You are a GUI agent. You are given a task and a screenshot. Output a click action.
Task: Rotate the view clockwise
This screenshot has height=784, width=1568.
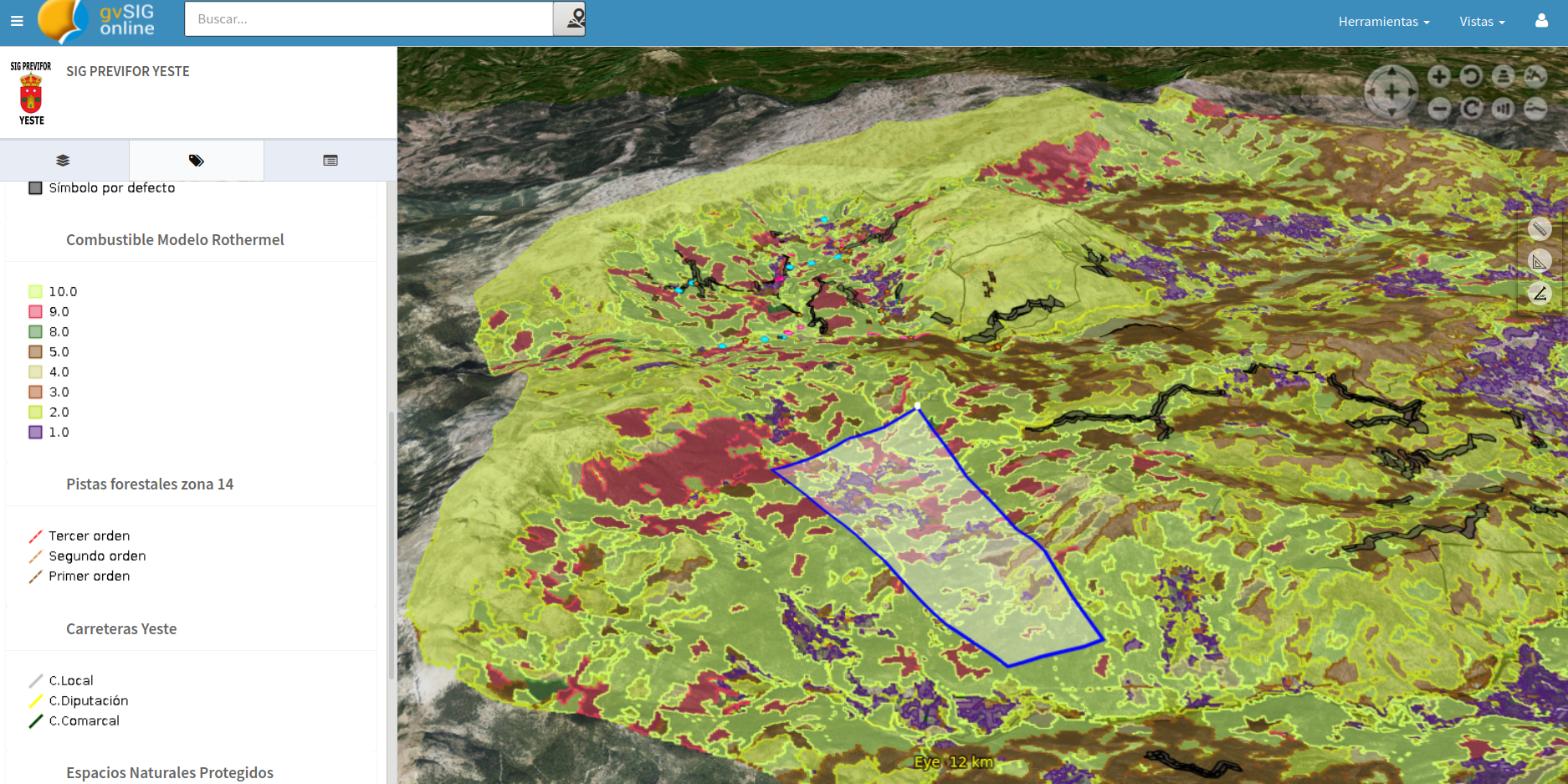click(x=1471, y=108)
